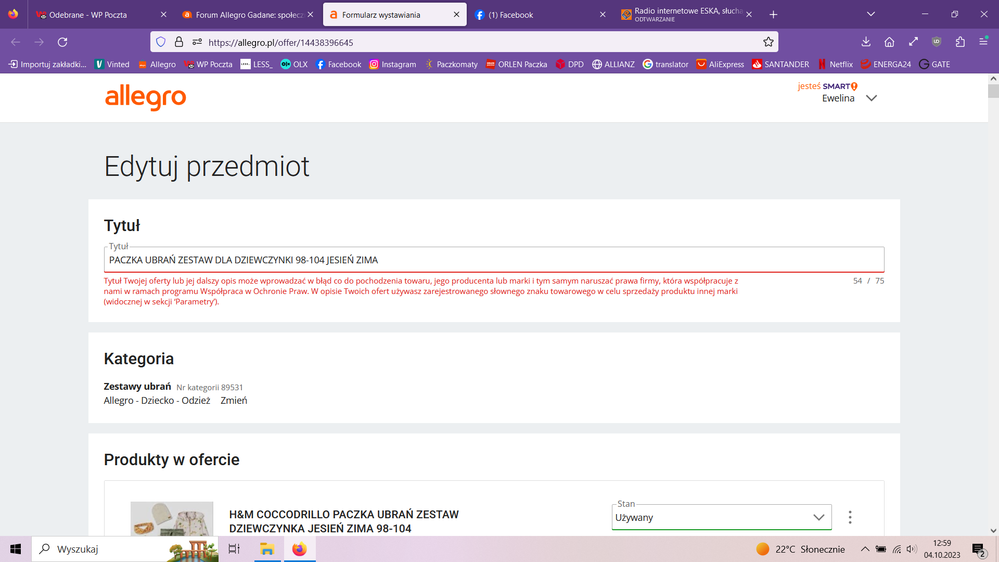Image resolution: width=999 pixels, height=562 pixels.
Task: Reload the page with the refresh icon
Action: pos(62,42)
